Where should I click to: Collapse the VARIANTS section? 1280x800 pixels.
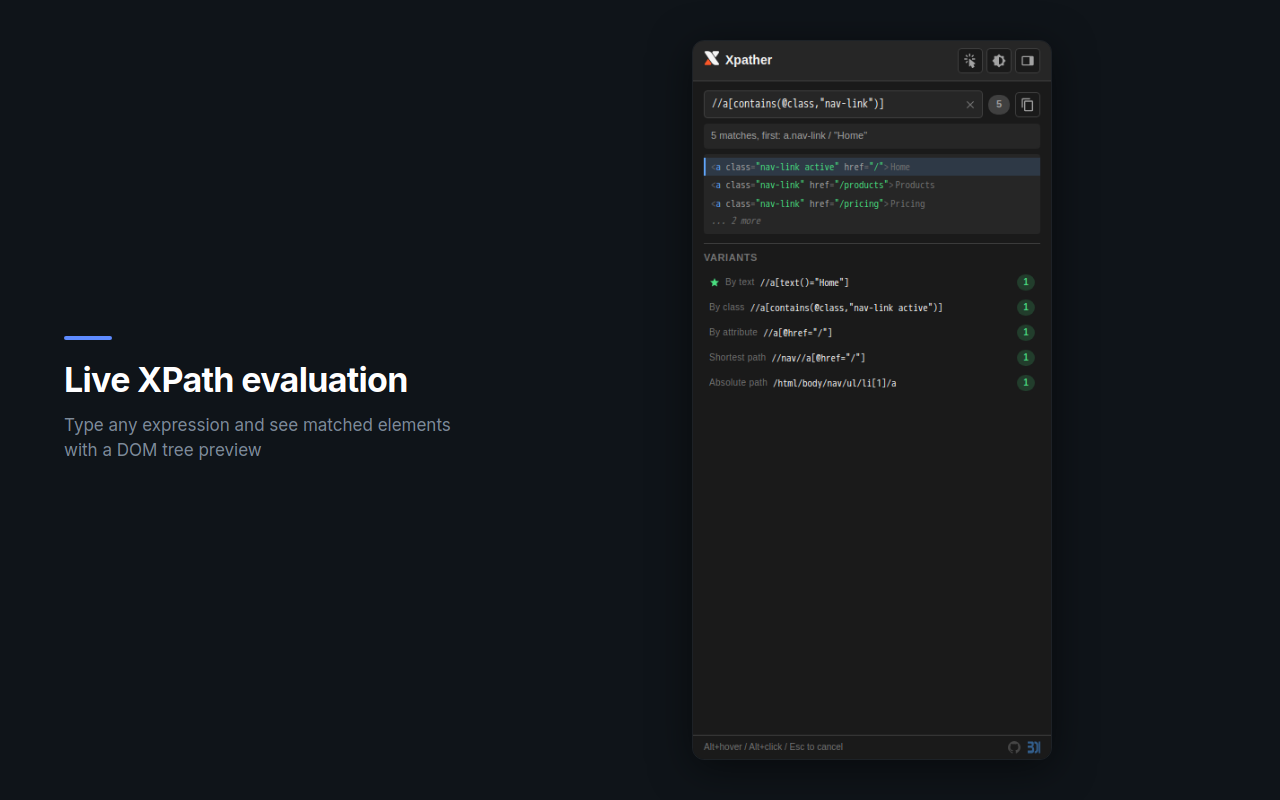(x=730, y=257)
